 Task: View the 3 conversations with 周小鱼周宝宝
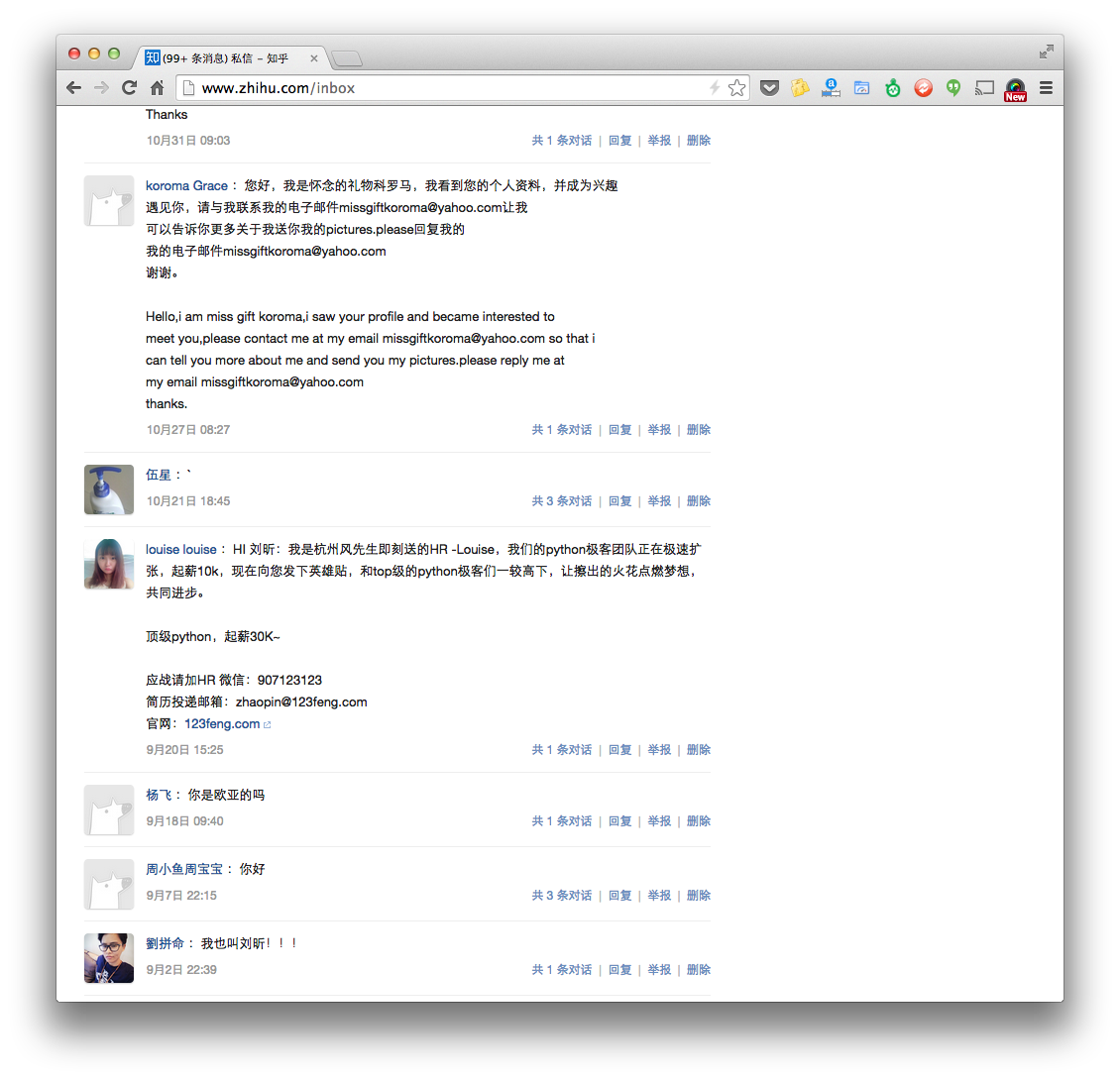pyautogui.click(x=561, y=896)
